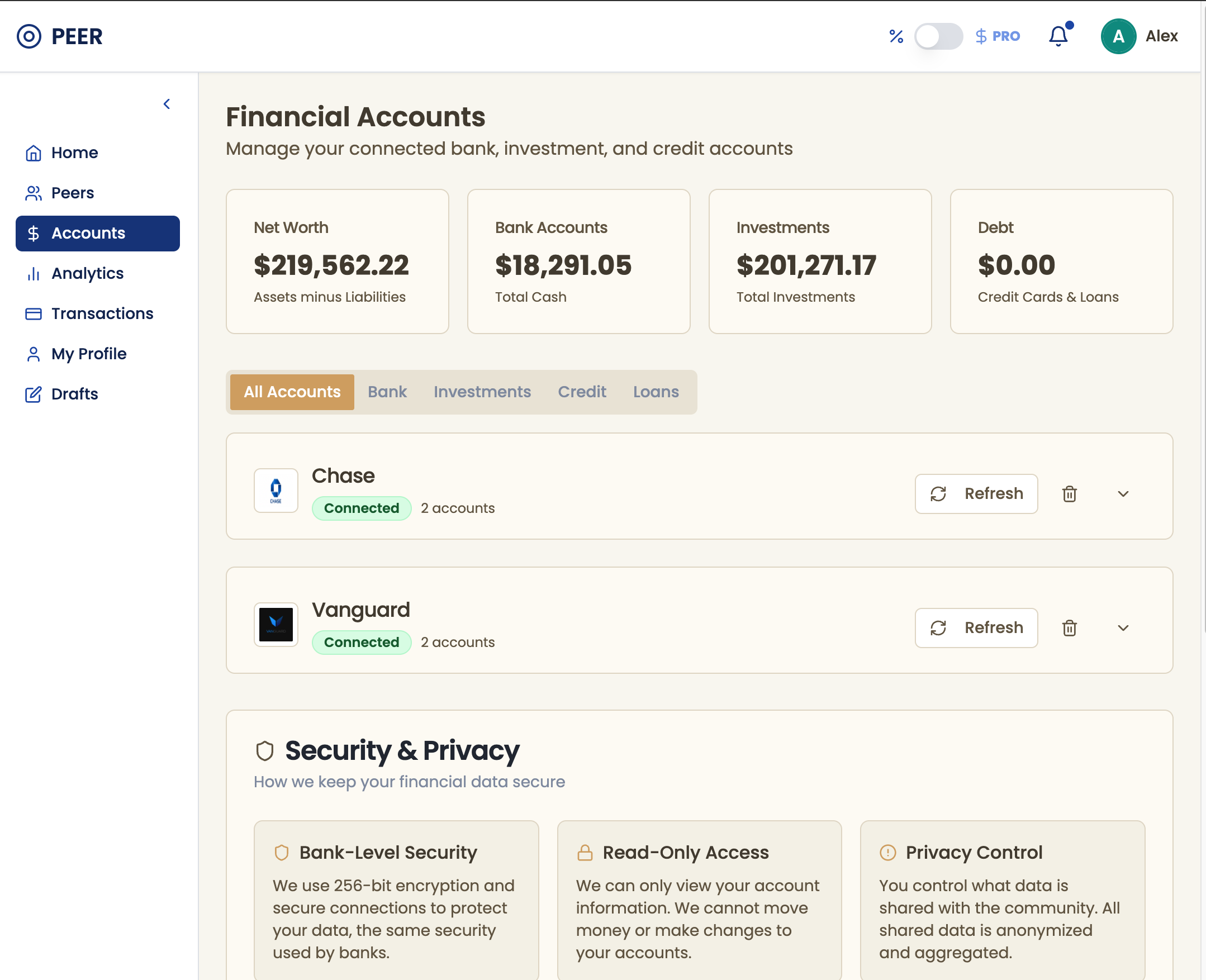Click the Chase bank logo
1206x980 pixels.
[x=276, y=490]
